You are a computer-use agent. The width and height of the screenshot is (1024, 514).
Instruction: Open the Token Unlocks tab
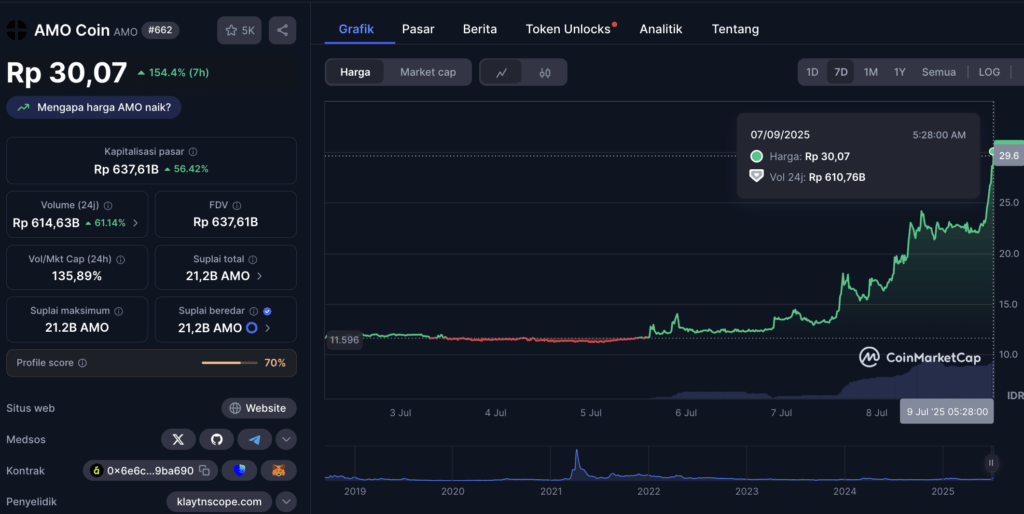click(568, 29)
